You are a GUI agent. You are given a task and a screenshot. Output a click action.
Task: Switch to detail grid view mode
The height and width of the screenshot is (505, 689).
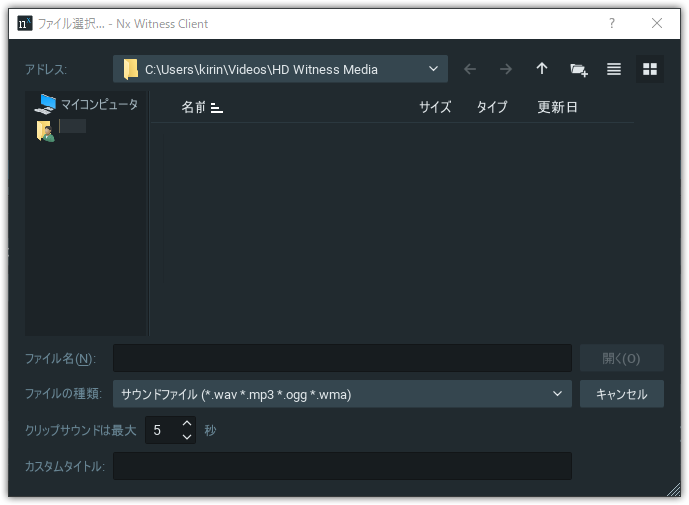point(650,69)
